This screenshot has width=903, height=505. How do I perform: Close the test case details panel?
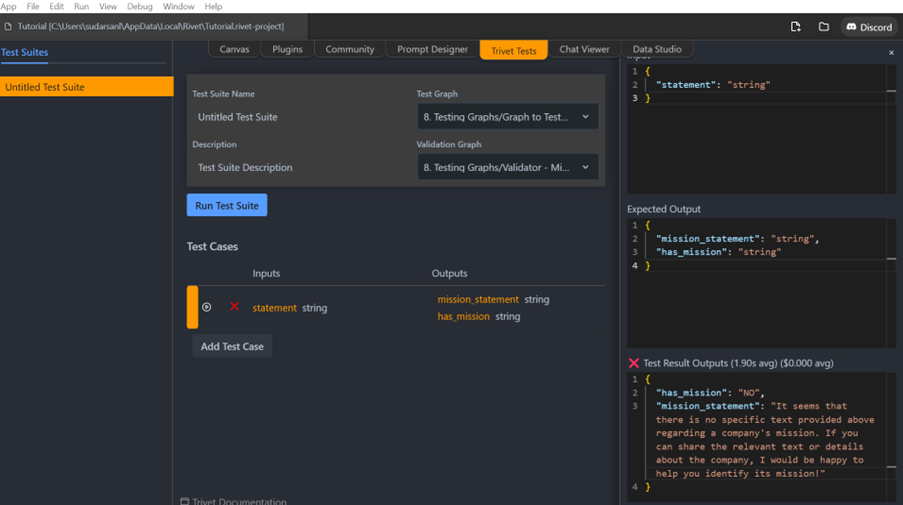[891, 52]
